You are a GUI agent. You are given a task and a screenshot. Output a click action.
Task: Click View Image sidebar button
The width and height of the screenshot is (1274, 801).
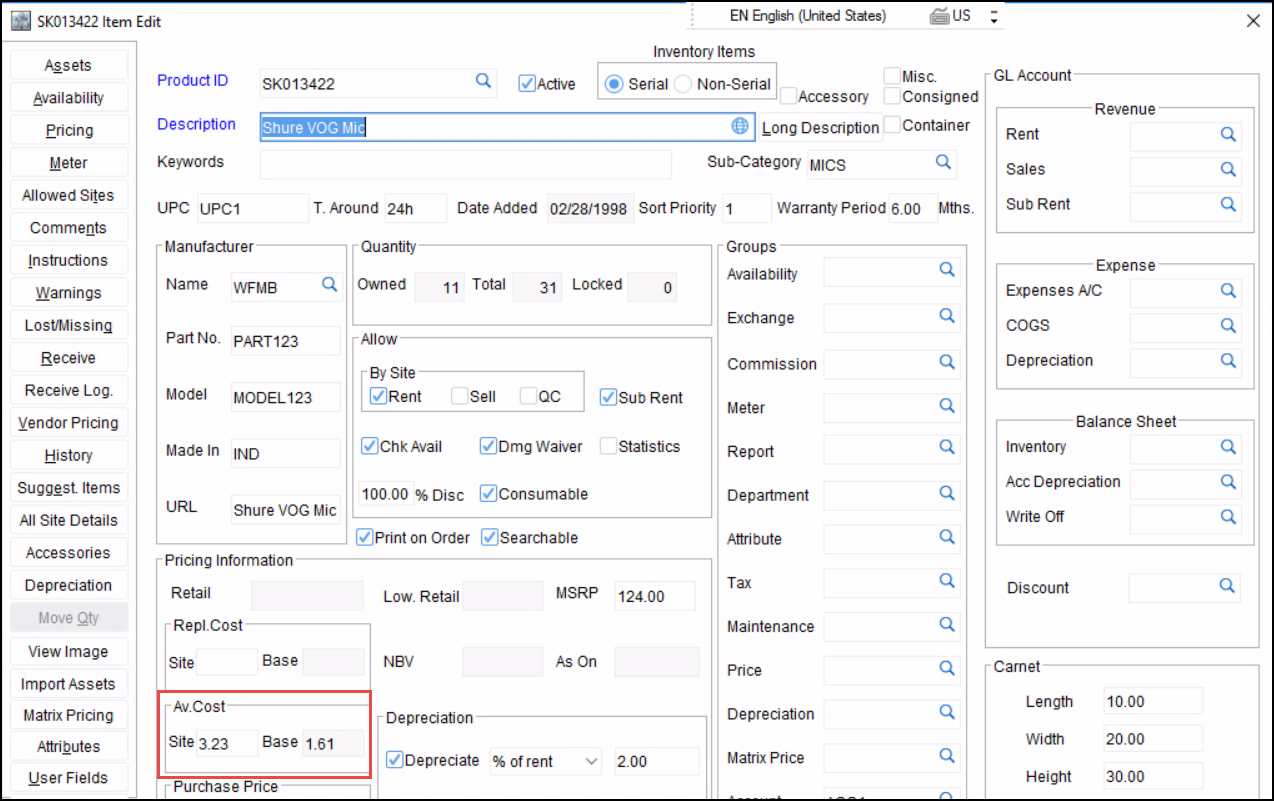[x=68, y=651]
